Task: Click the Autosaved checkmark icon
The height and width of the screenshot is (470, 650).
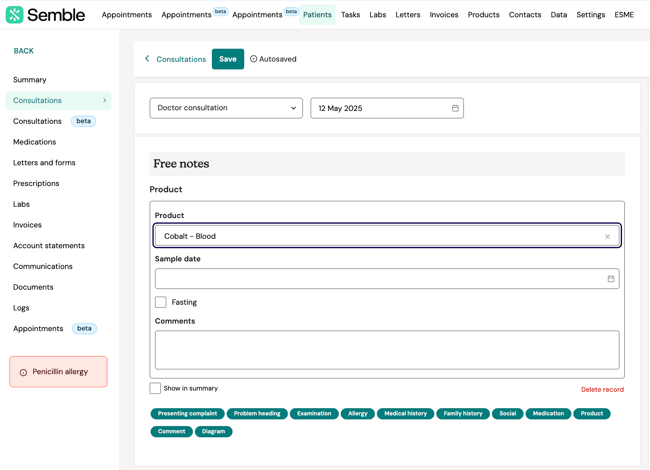Action: coord(253,59)
